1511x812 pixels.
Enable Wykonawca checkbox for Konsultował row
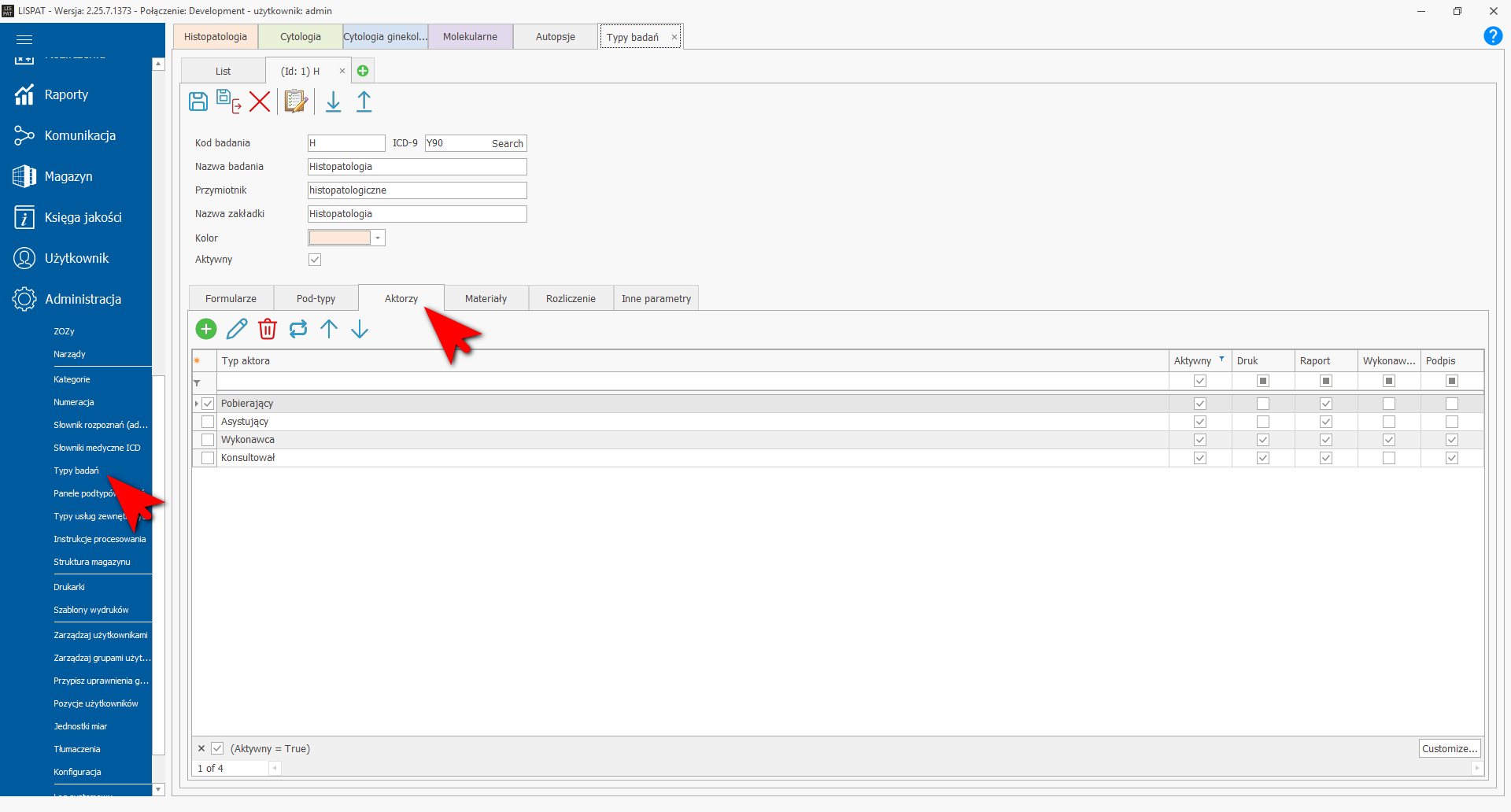coord(1389,458)
